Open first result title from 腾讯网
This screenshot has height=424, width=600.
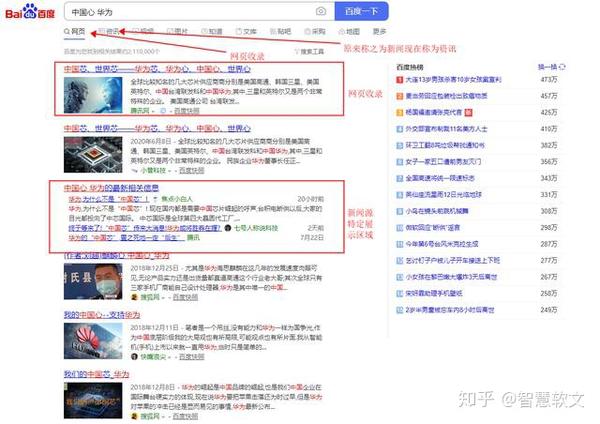[157, 69]
